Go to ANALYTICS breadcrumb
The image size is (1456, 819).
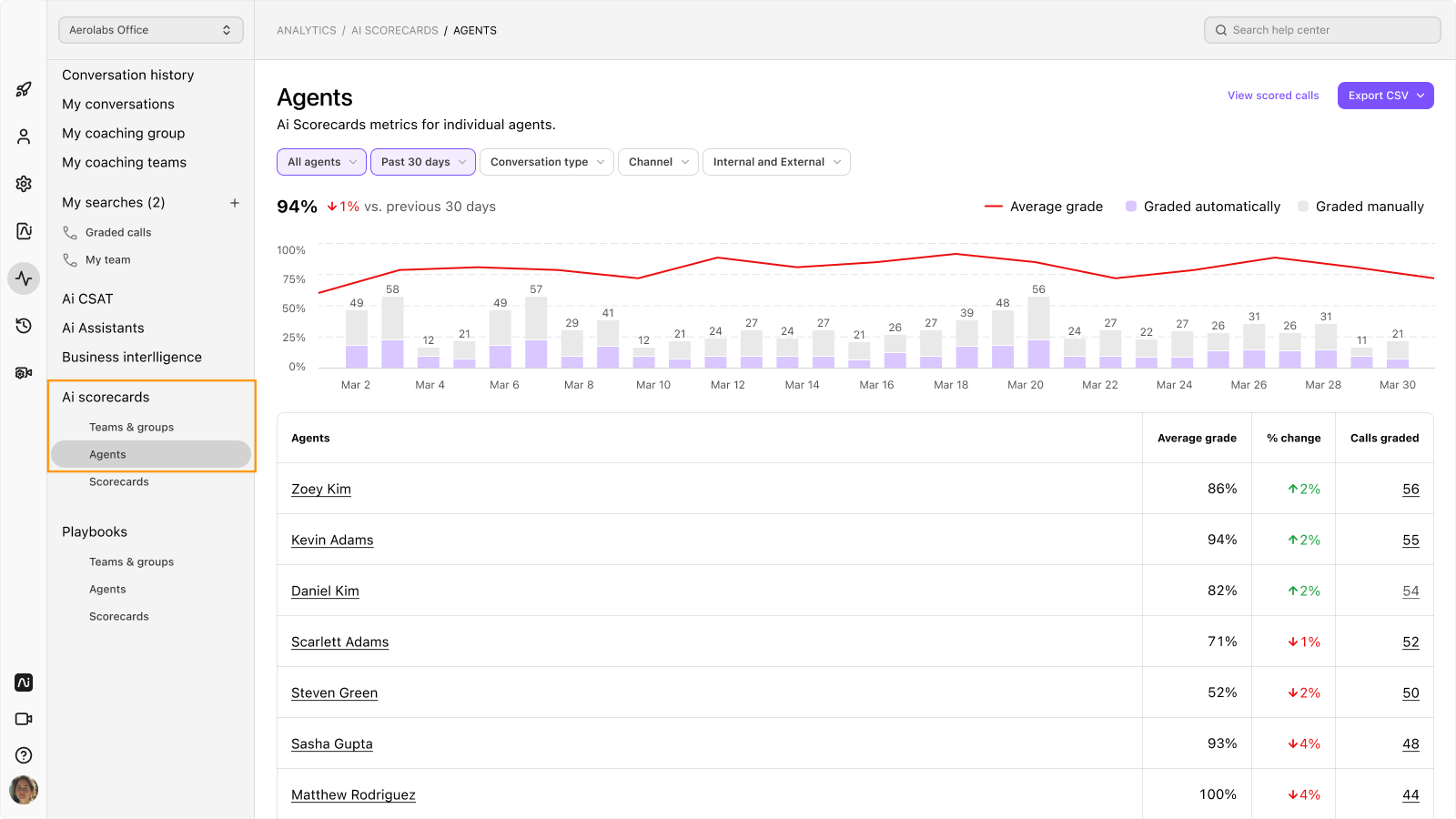pyautogui.click(x=307, y=30)
